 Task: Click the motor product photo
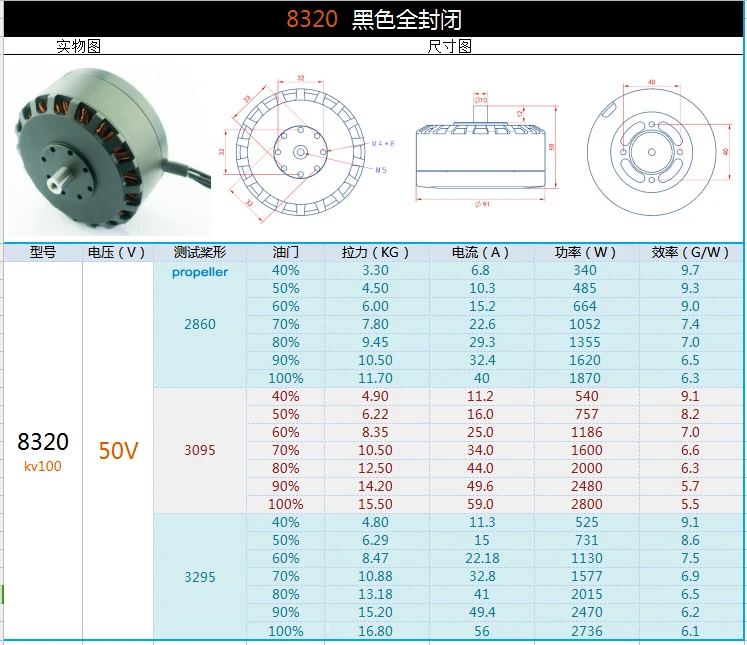[109, 150]
